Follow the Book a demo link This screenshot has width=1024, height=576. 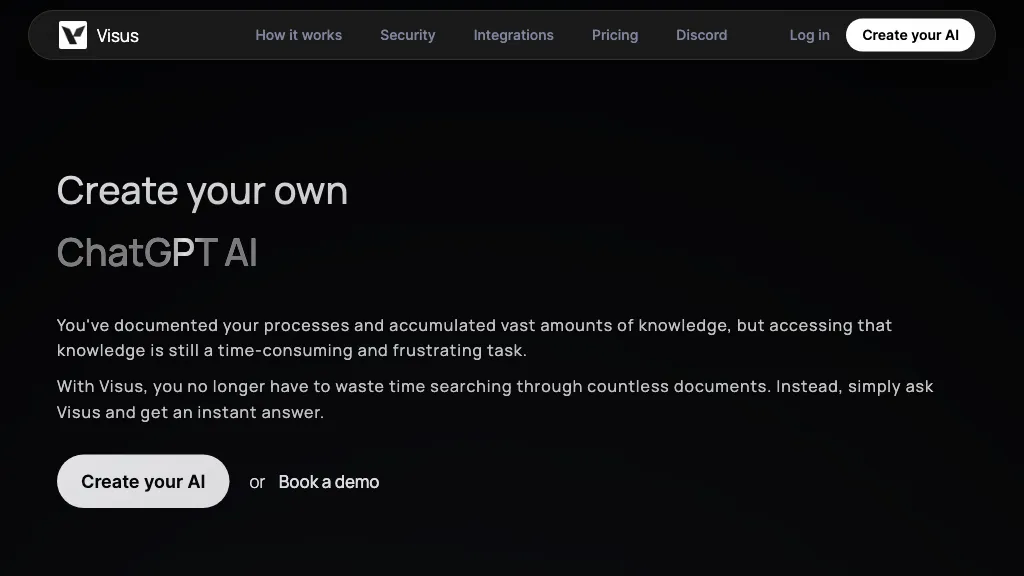[x=328, y=482]
